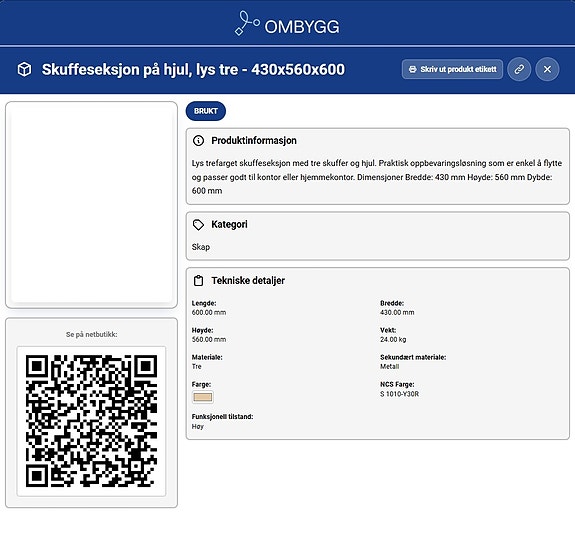
Task: Click the empty product image area
Action: tap(91, 205)
